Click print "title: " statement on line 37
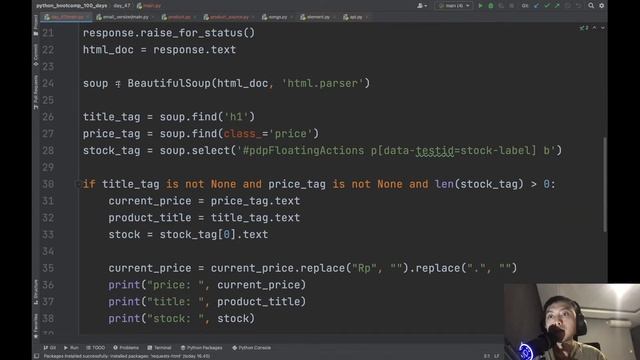The width and height of the screenshot is (640, 360). click(x=207, y=302)
